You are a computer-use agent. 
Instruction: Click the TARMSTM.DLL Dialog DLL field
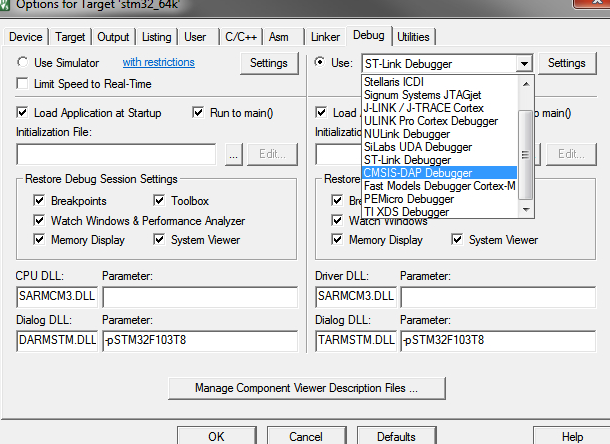pos(356,340)
